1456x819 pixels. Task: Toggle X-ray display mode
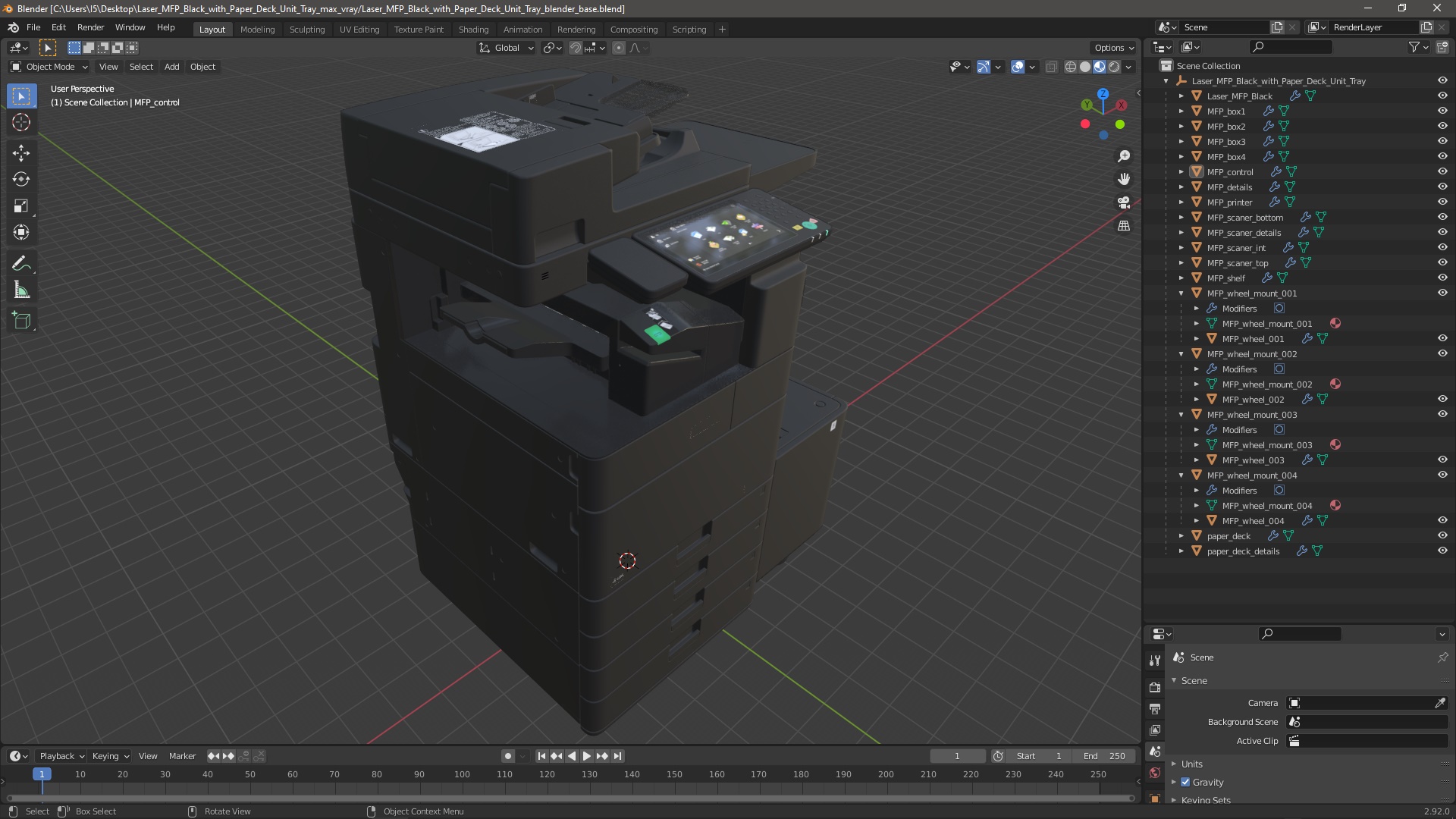1051,67
